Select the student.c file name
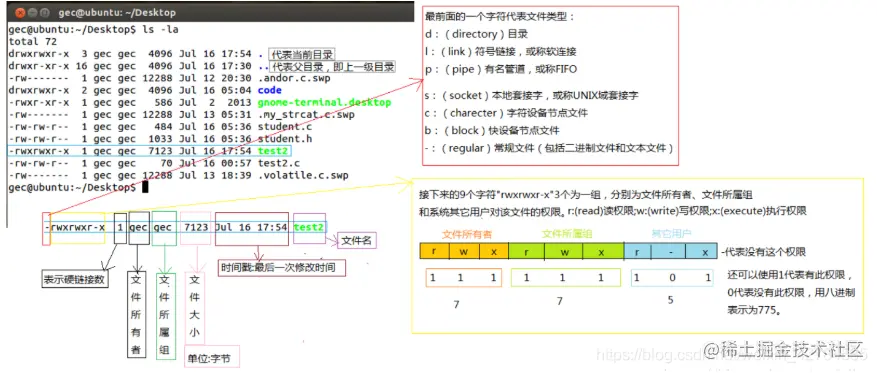This screenshot has height=373, width=877. [x=285, y=127]
